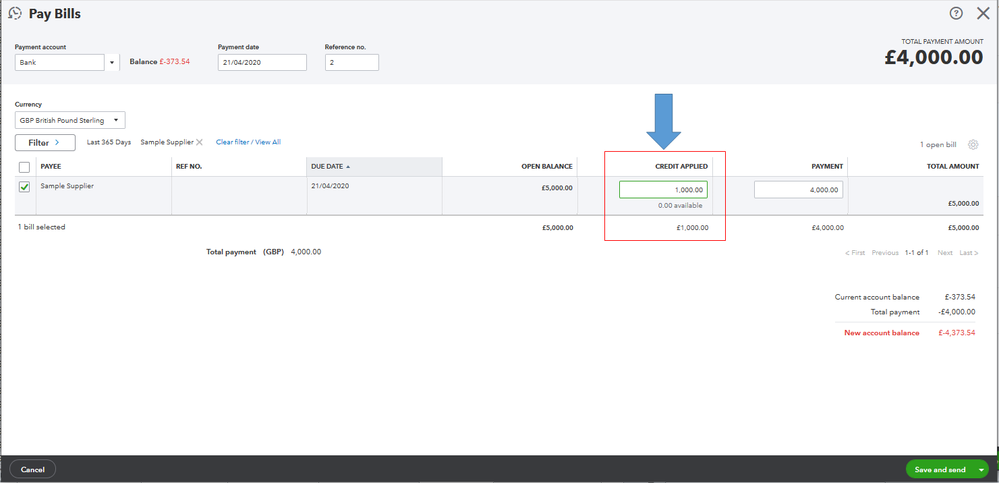The height and width of the screenshot is (483, 999).
Task: Click the Total payment (GBP) label
Action: point(245,252)
